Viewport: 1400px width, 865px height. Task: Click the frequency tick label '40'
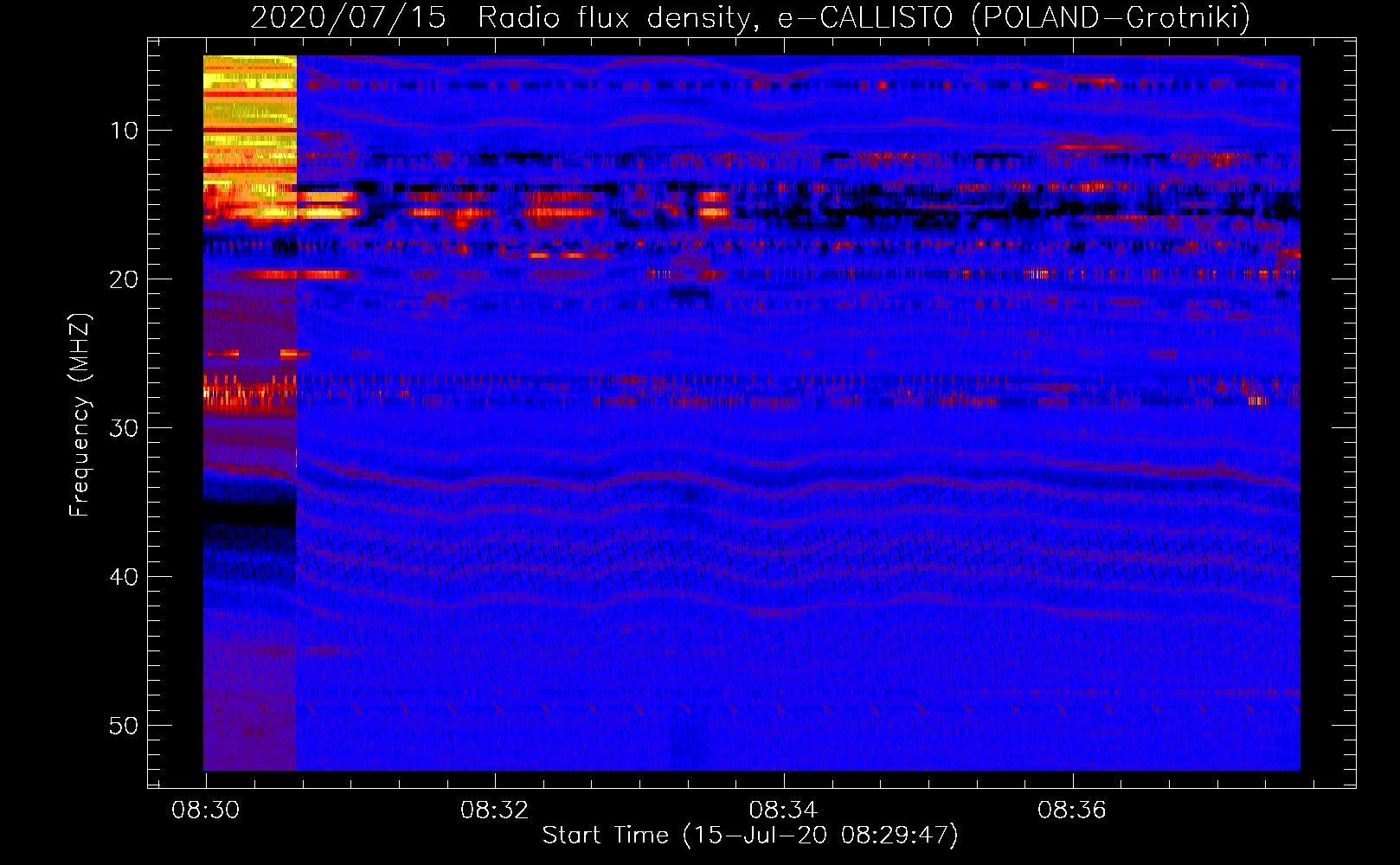124,577
